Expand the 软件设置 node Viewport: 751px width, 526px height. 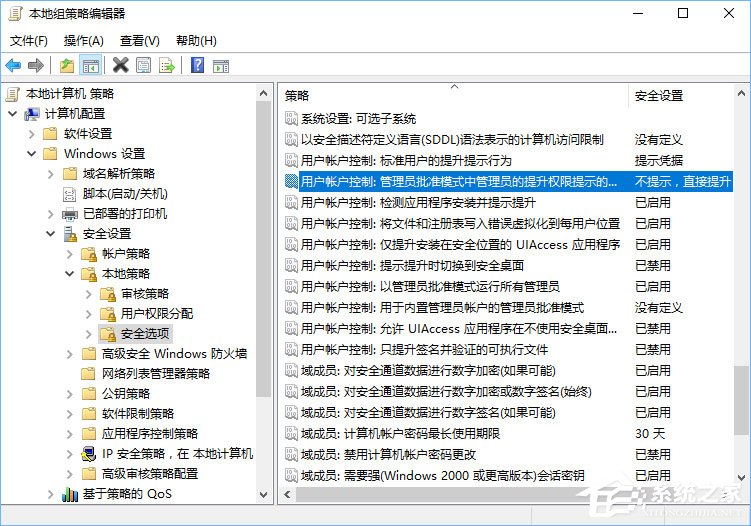coord(32,134)
